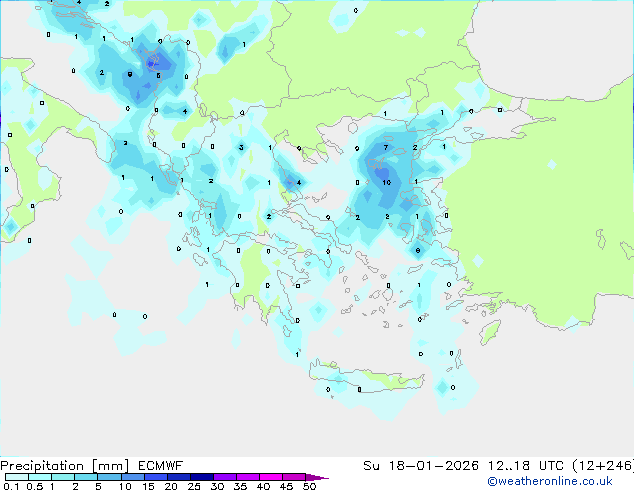Click the "35" legend tick label
Viewport: 634px width, 490px height.
point(240,486)
